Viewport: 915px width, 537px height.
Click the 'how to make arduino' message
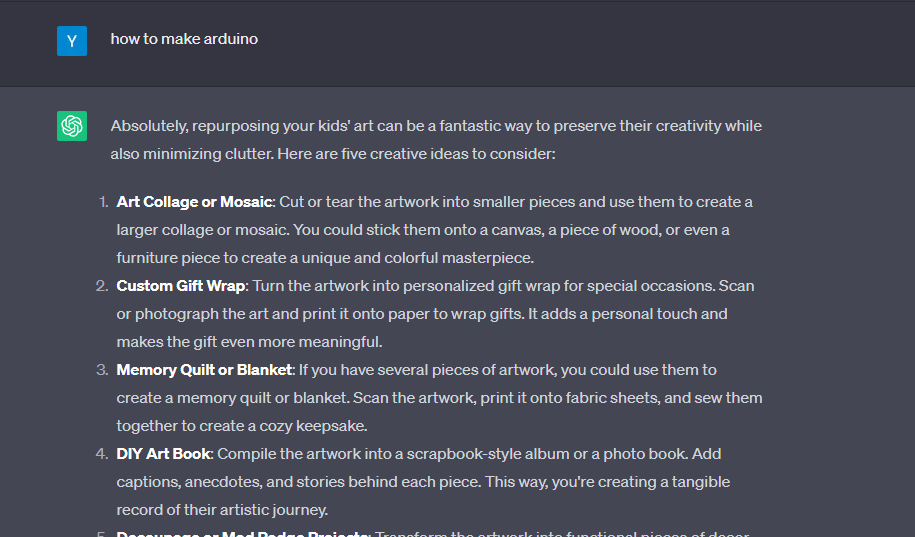click(184, 39)
